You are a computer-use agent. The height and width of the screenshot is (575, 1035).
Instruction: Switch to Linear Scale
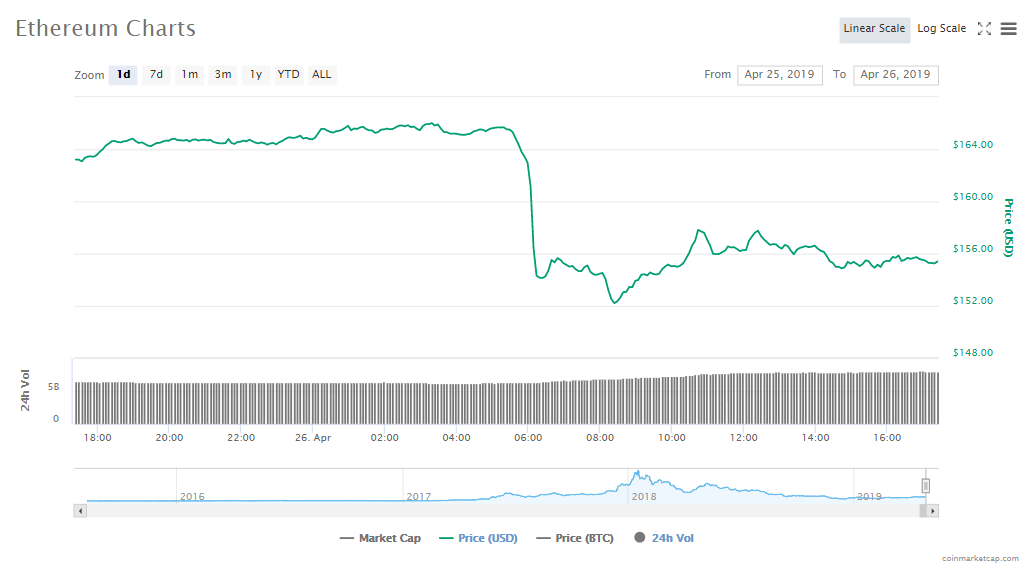[874, 29]
